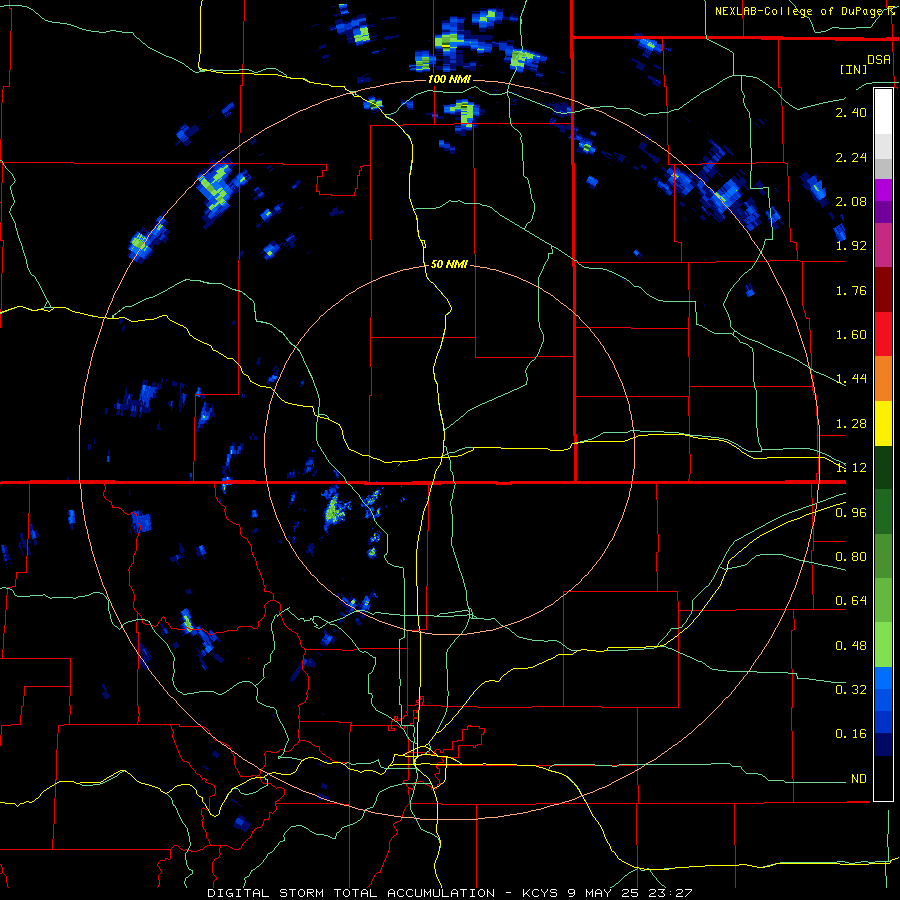Image resolution: width=900 pixels, height=900 pixels.
Task: Click the ND no-data legend label
Action: (859, 779)
